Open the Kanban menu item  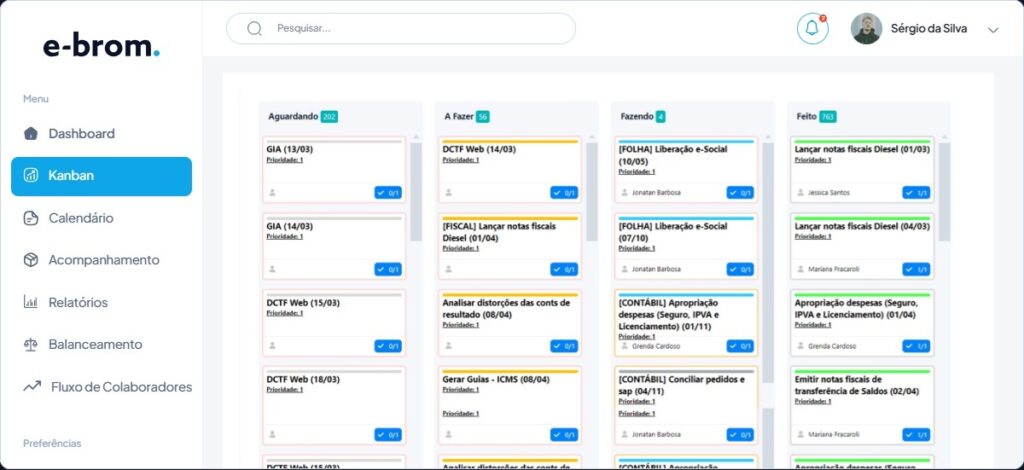coord(101,176)
